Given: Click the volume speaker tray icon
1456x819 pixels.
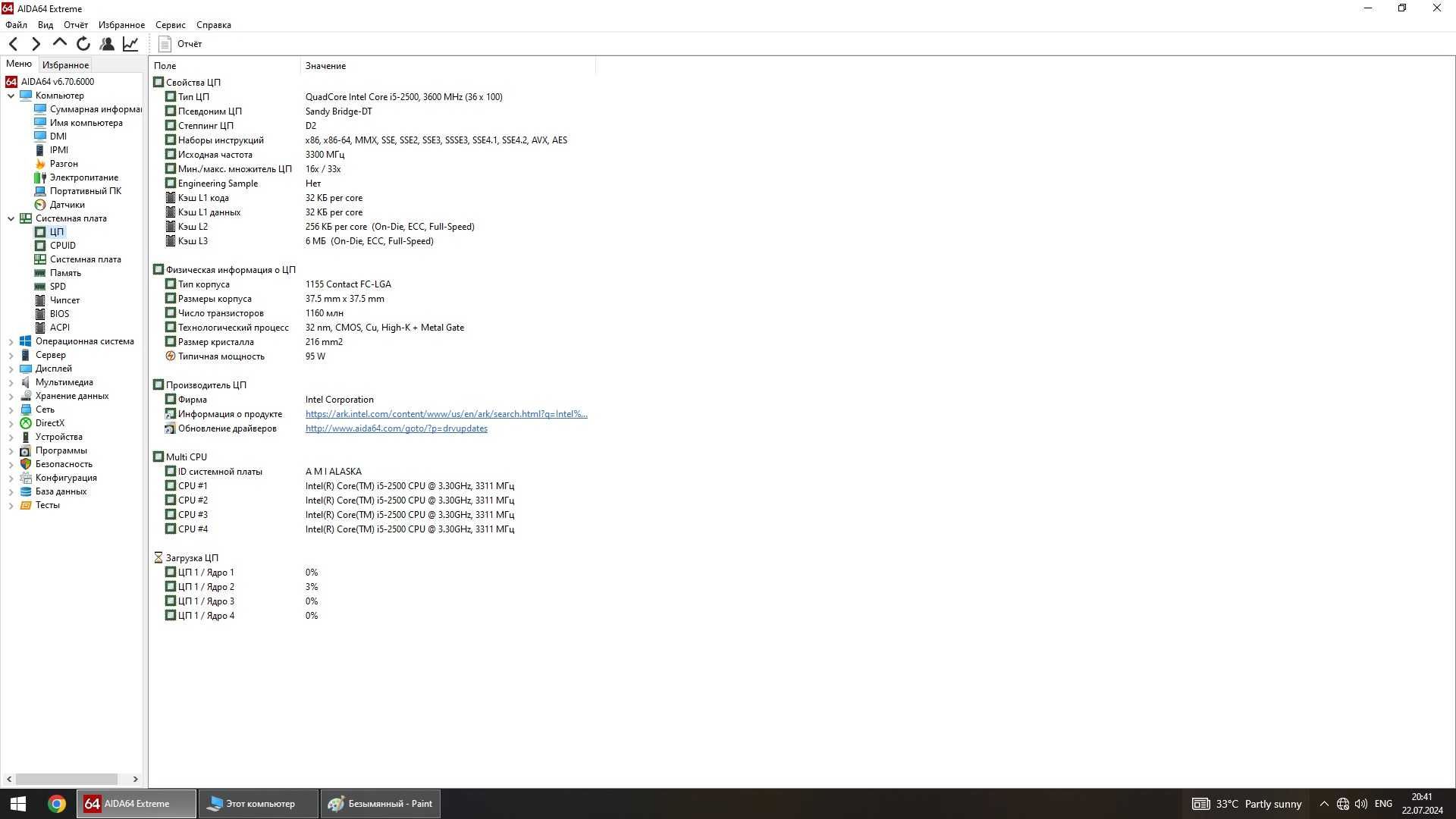Looking at the screenshot, I should 1361,804.
